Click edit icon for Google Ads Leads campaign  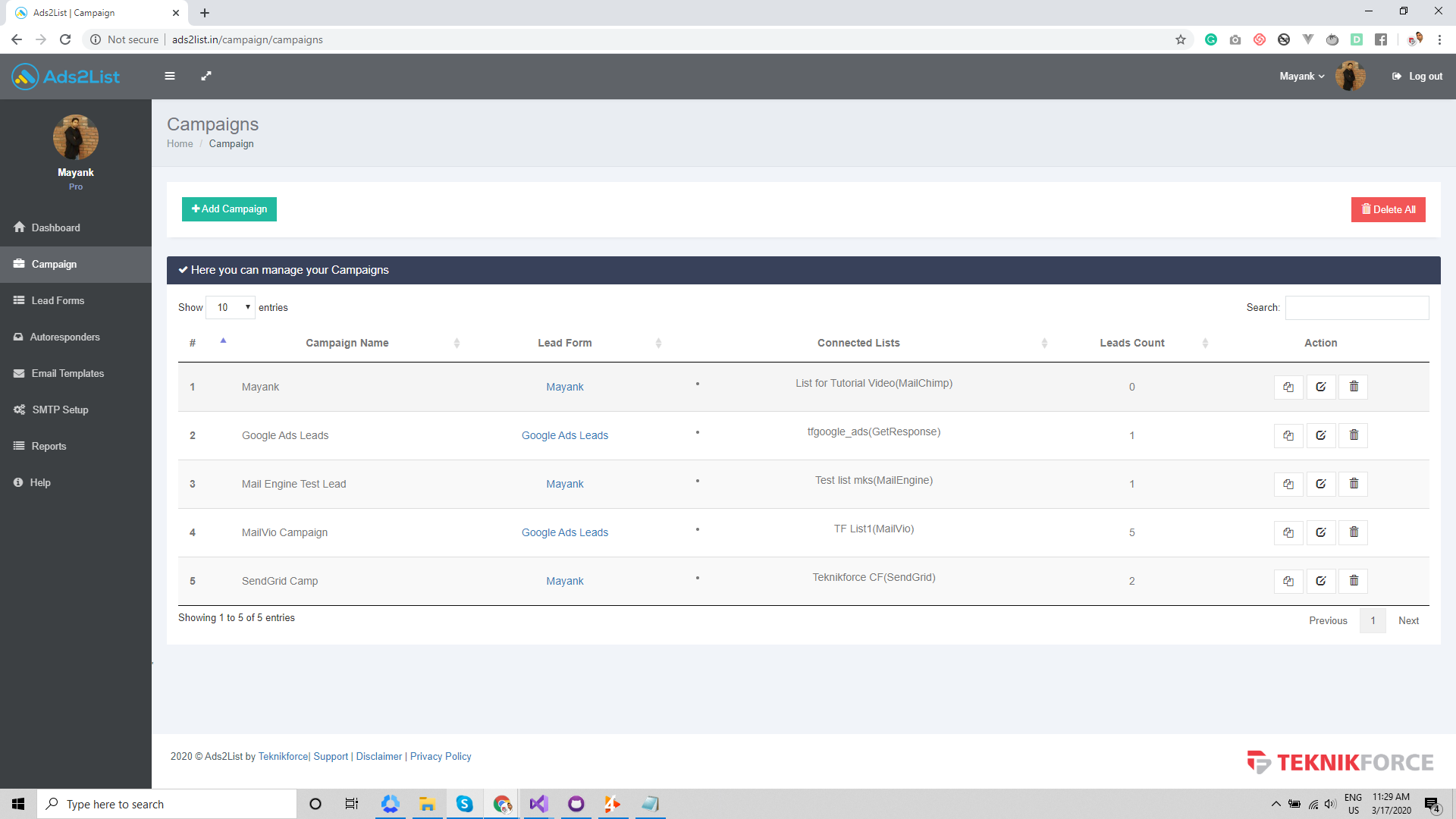[1320, 435]
